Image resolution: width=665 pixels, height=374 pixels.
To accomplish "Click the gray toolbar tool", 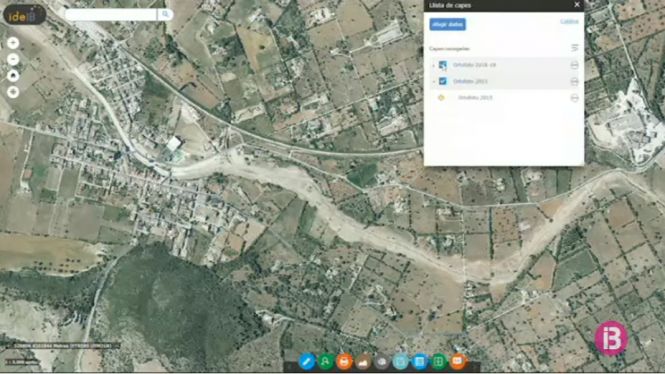I will [382, 362].
